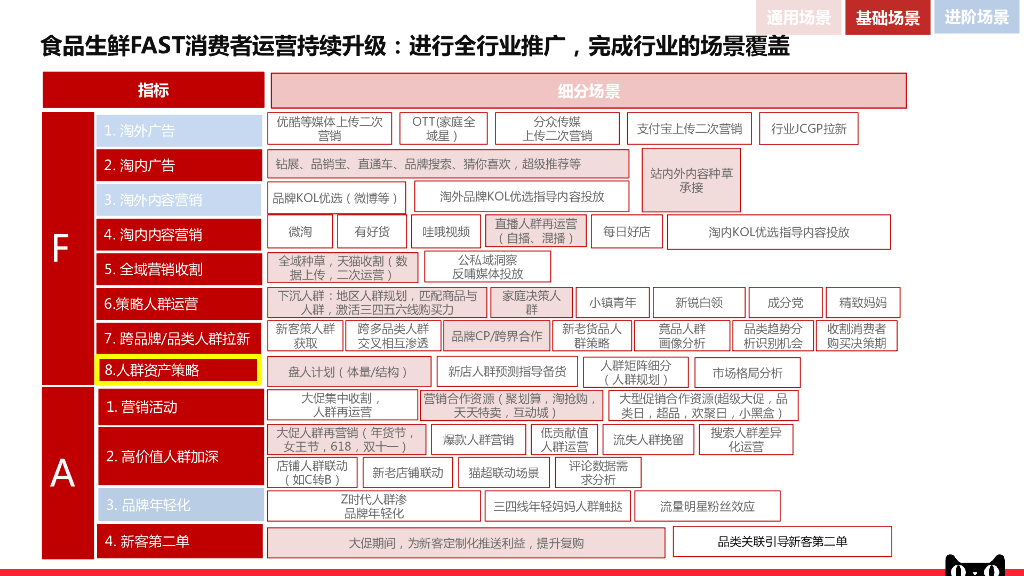Click 站内外内容种草承接 box
This screenshot has height=576, width=1024.
(x=691, y=180)
